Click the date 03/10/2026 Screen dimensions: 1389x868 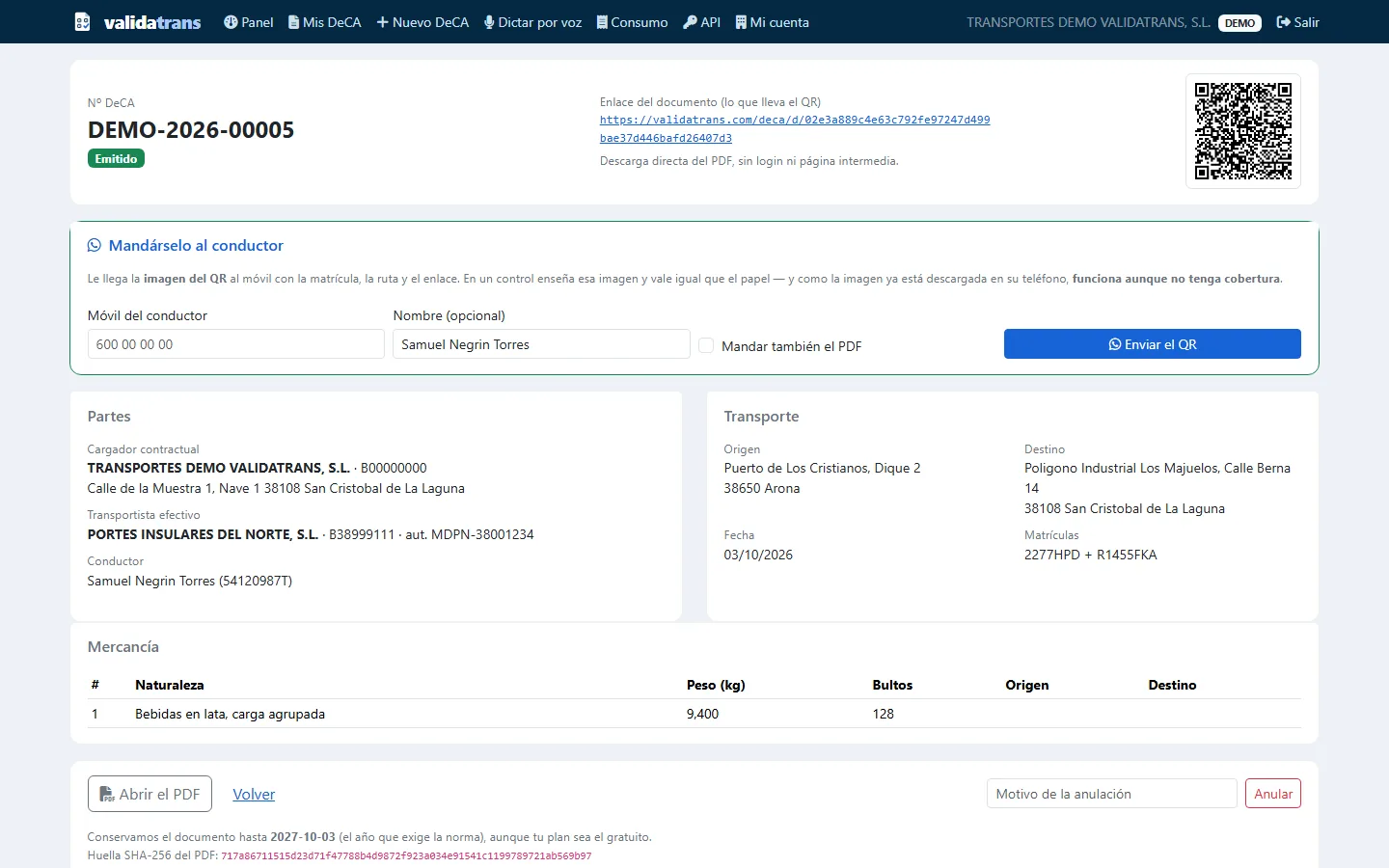click(x=758, y=555)
